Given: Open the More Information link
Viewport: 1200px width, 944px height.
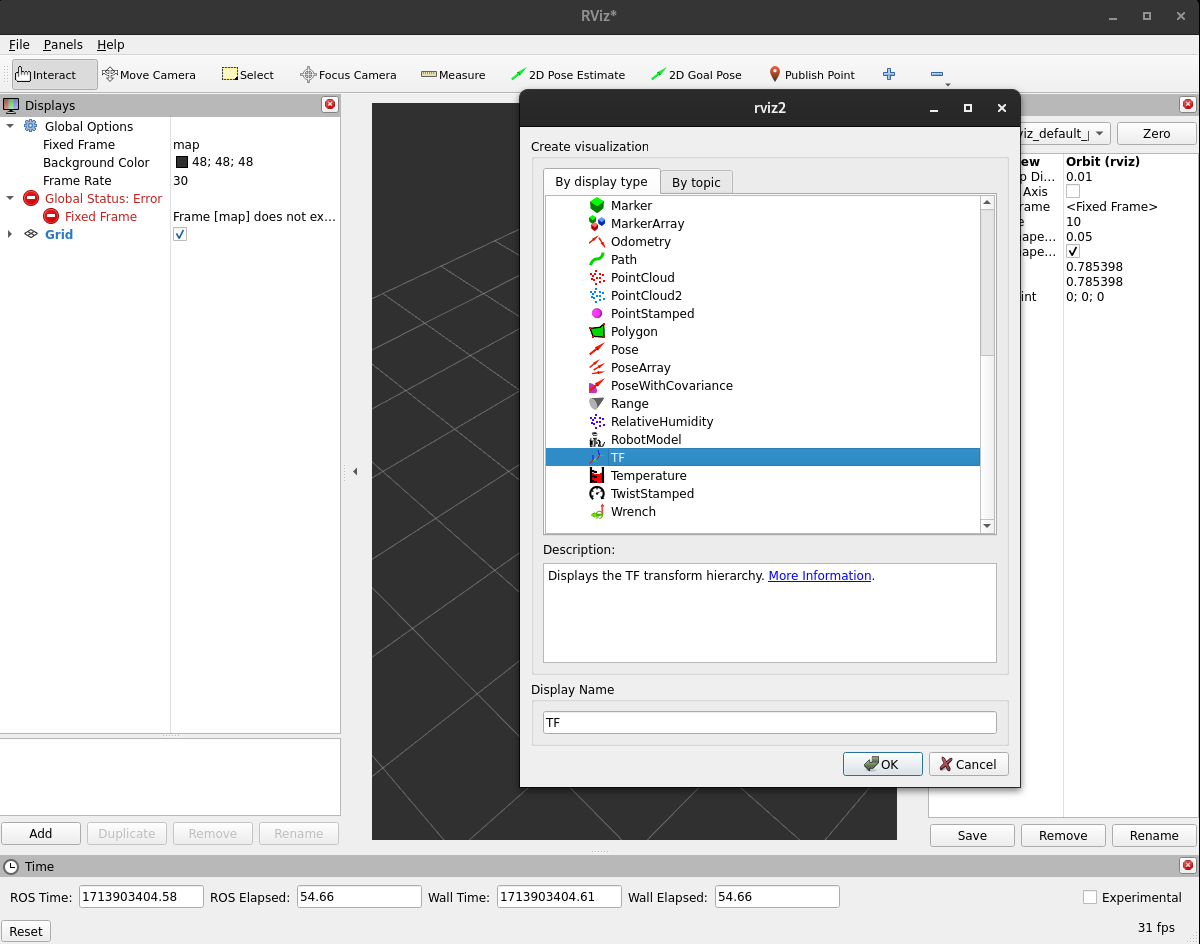Looking at the screenshot, I should click(x=819, y=576).
